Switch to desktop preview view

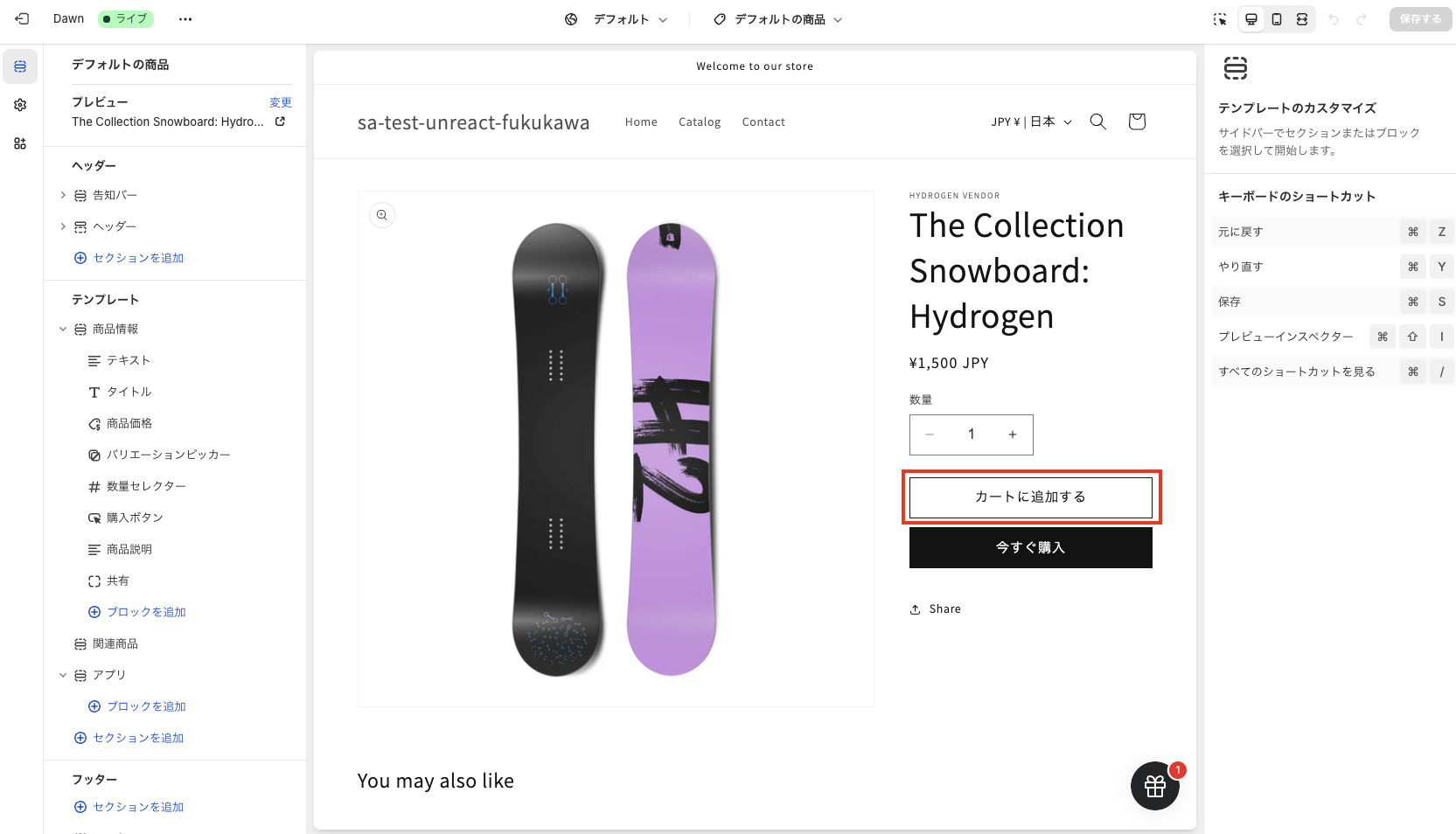(1251, 19)
